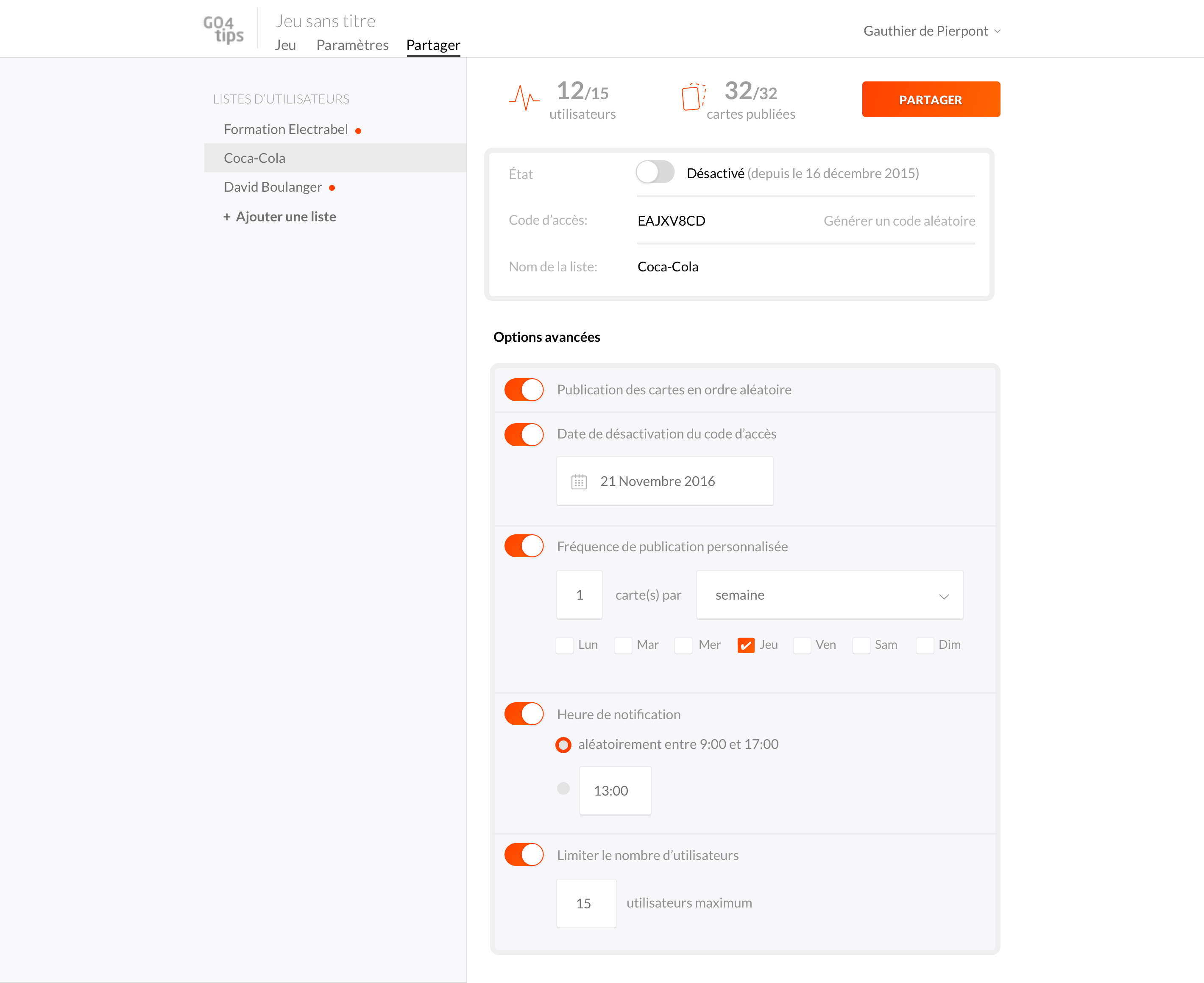Uncheck the Jeu weekday checkbox
This screenshot has width=1204, height=983.
(x=745, y=645)
